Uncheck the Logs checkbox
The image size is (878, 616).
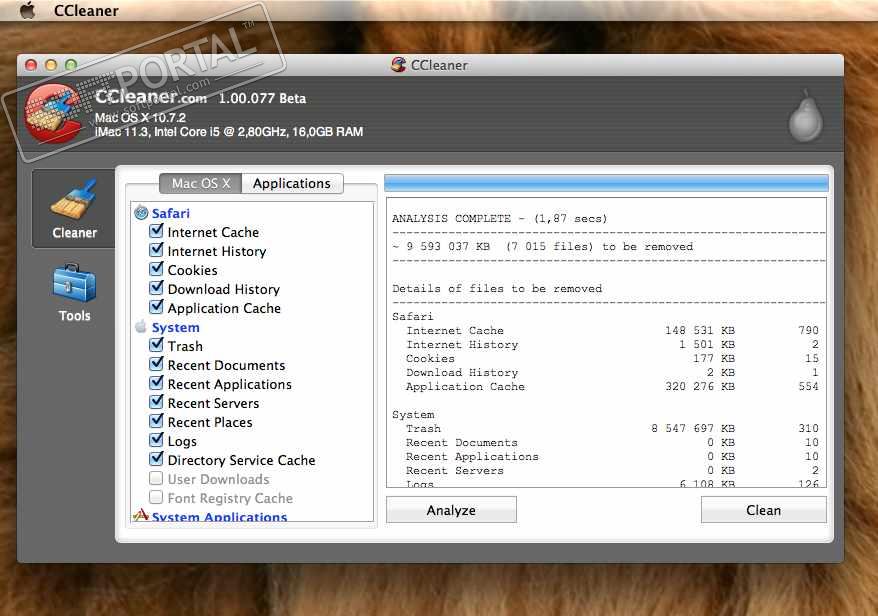pyautogui.click(x=156, y=440)
